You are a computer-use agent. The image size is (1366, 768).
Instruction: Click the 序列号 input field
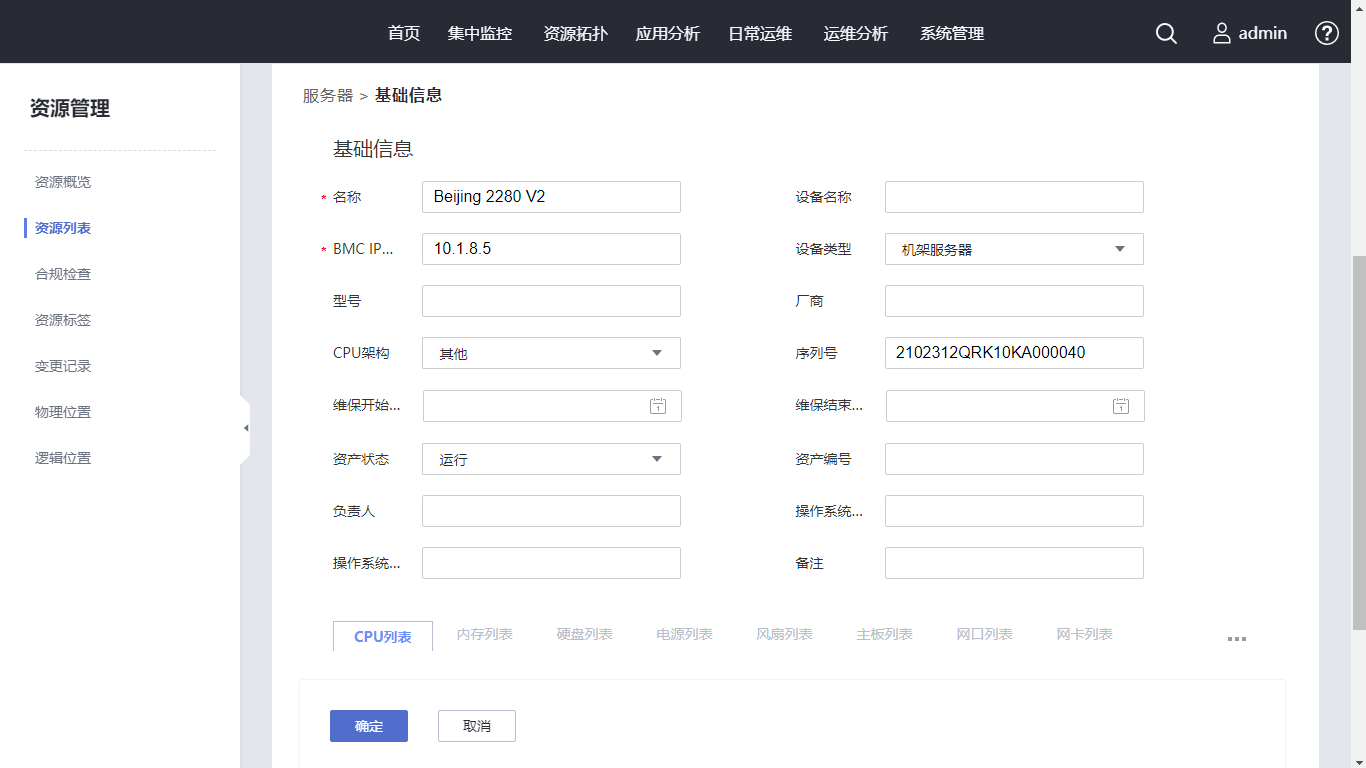(x=1014, y=353)
